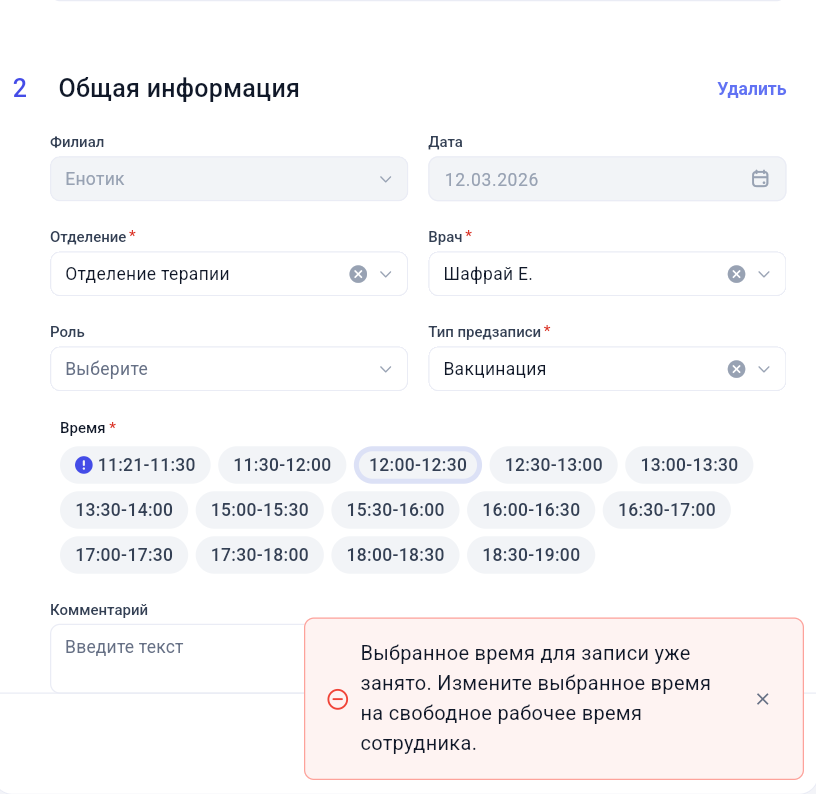The height and width of the screenshot is (794, 816).
Task: Open the calendar icon in Дата field
Action: pyautogui.click(x=760, y=178)
